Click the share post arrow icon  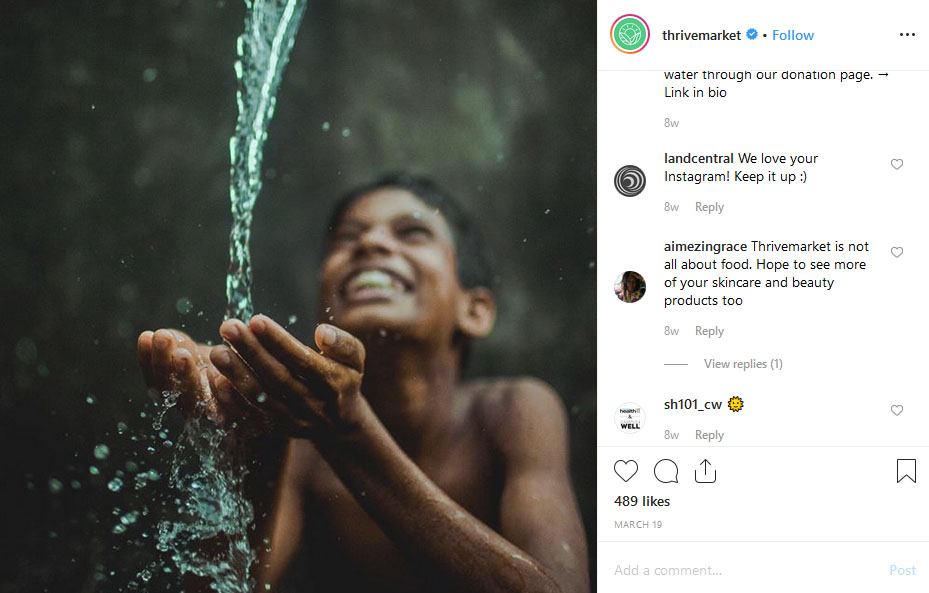pyautogui.click(x=705, y=471)
